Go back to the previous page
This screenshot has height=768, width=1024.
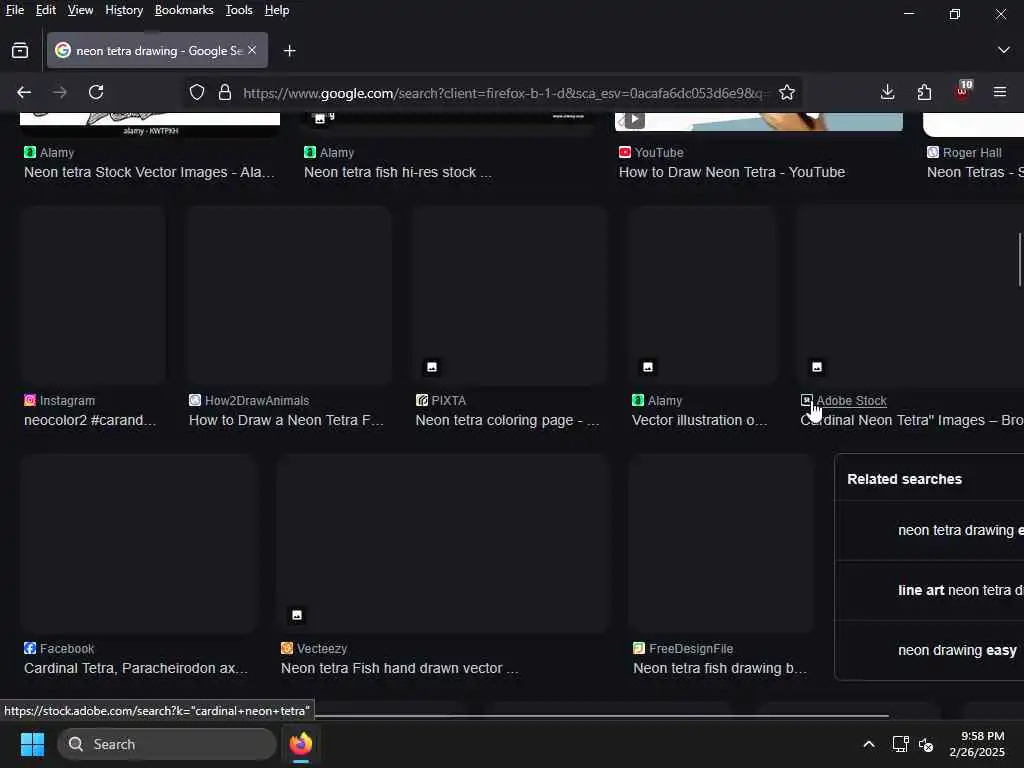24,92
